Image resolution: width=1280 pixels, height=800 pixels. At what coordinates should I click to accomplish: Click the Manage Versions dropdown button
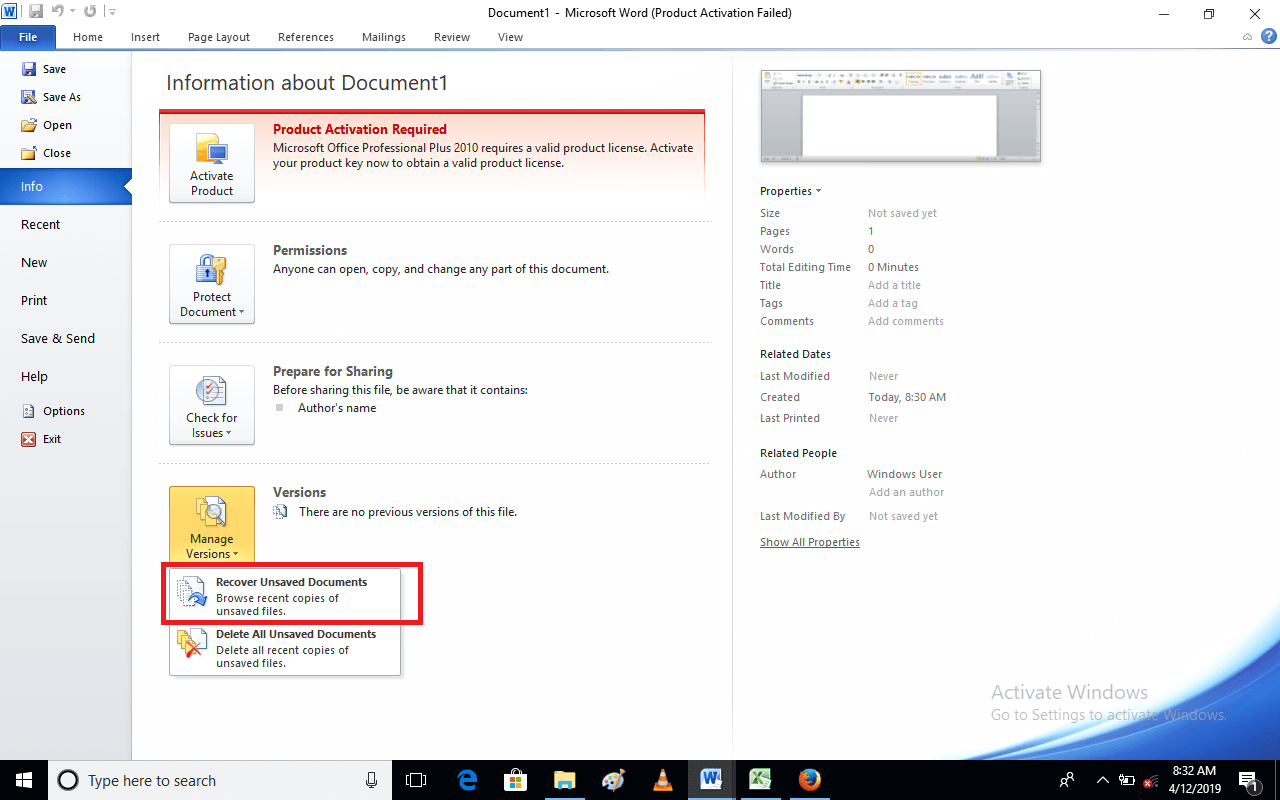pyautogui.click(x=212, y=526)
